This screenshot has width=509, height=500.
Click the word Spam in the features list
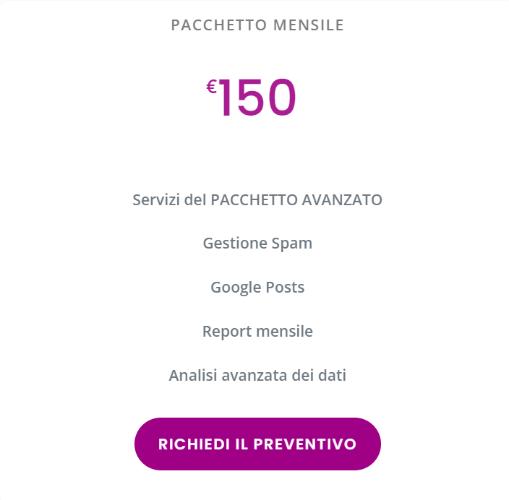292,244
